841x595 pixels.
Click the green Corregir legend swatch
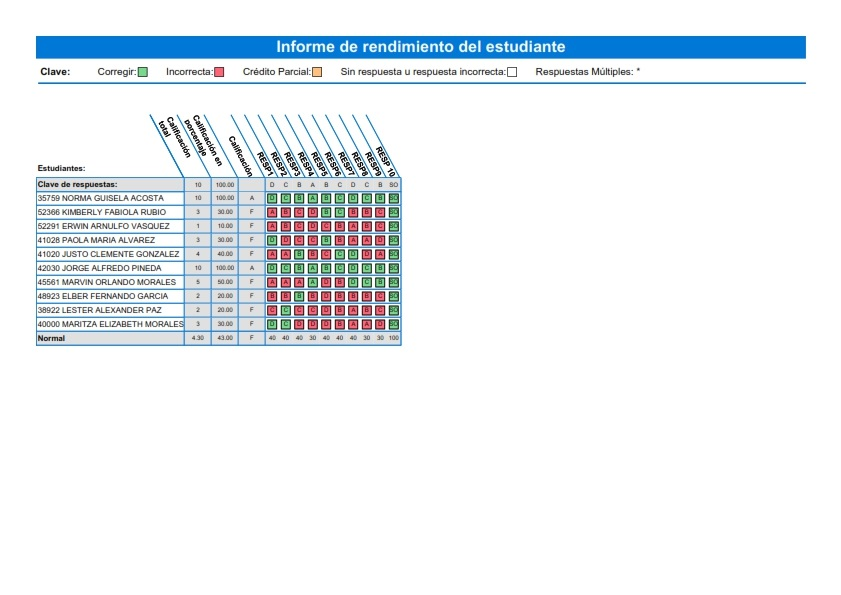click(143, 72)
